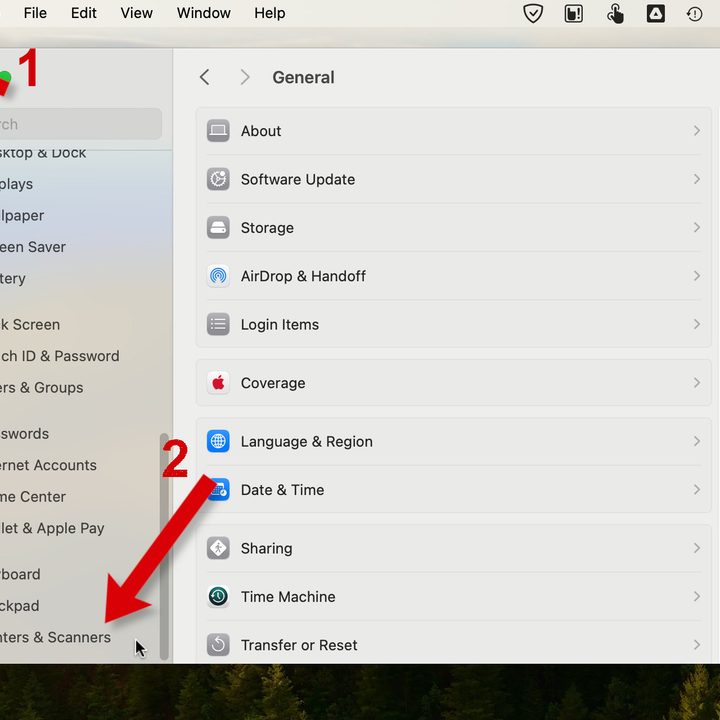
Task: Go back with the left chevron
Action: pyautogui.click(x=205, y=77)
